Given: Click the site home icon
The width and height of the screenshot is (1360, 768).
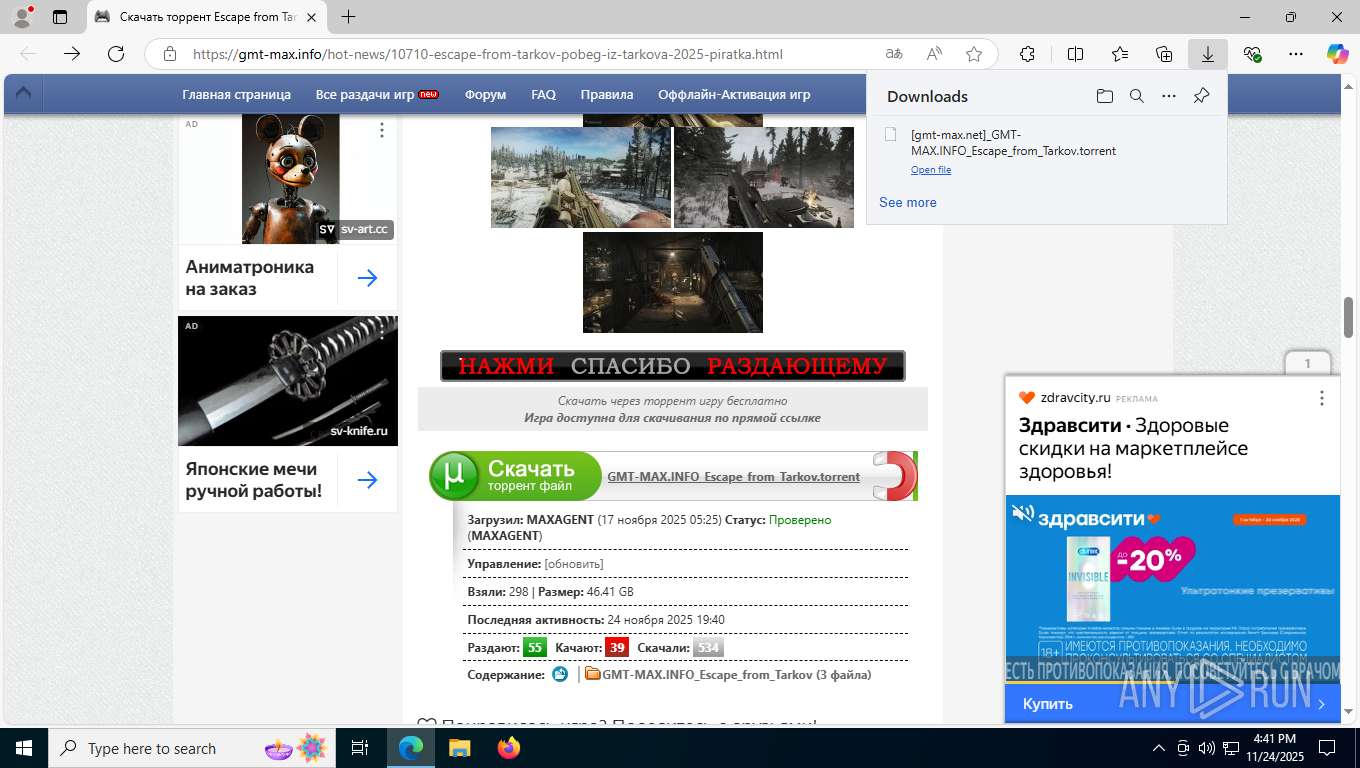Looking at the screenshot, I should [23, 94].
